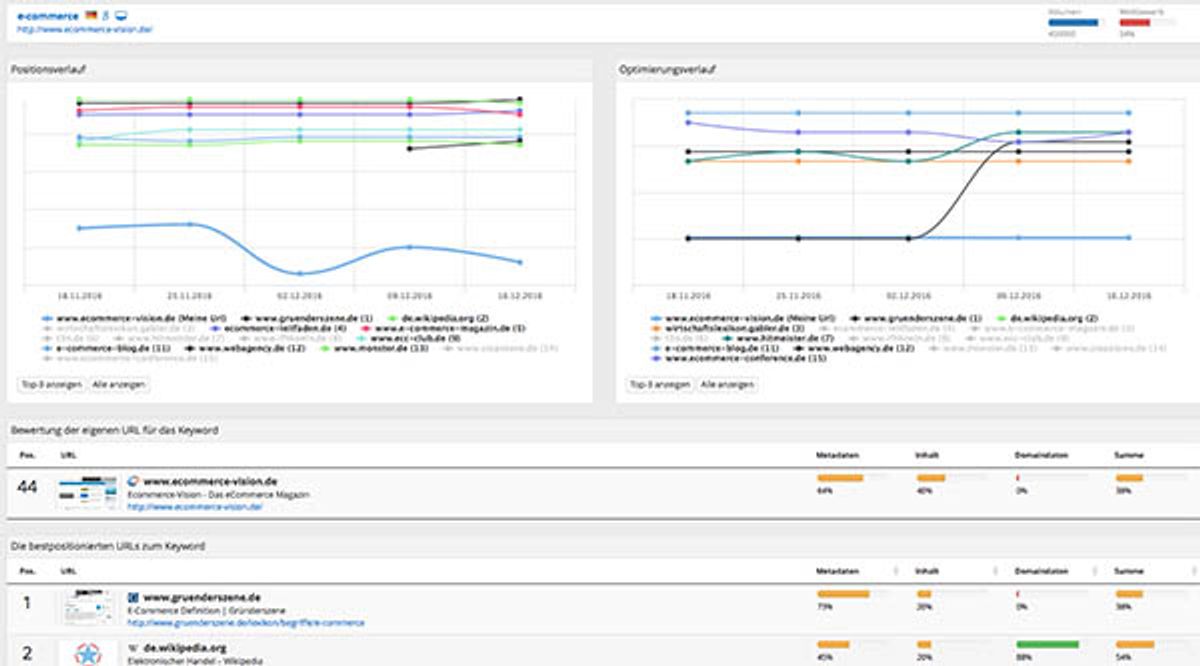Click the red Wettbewerb bar
This screenshot has width=1200, height=666.
pyautogui.click(x=1134, y=23)
